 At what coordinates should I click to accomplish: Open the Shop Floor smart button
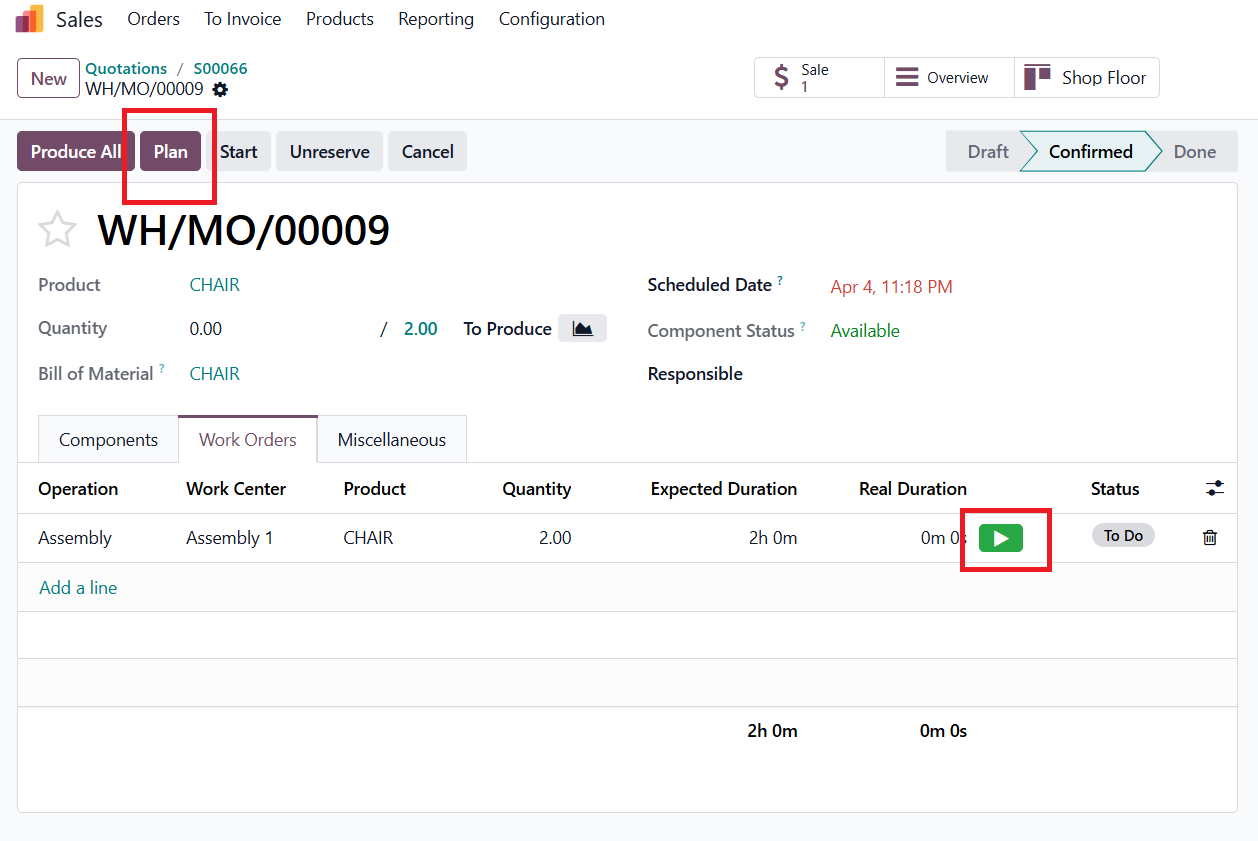[x=1087, y=78]
